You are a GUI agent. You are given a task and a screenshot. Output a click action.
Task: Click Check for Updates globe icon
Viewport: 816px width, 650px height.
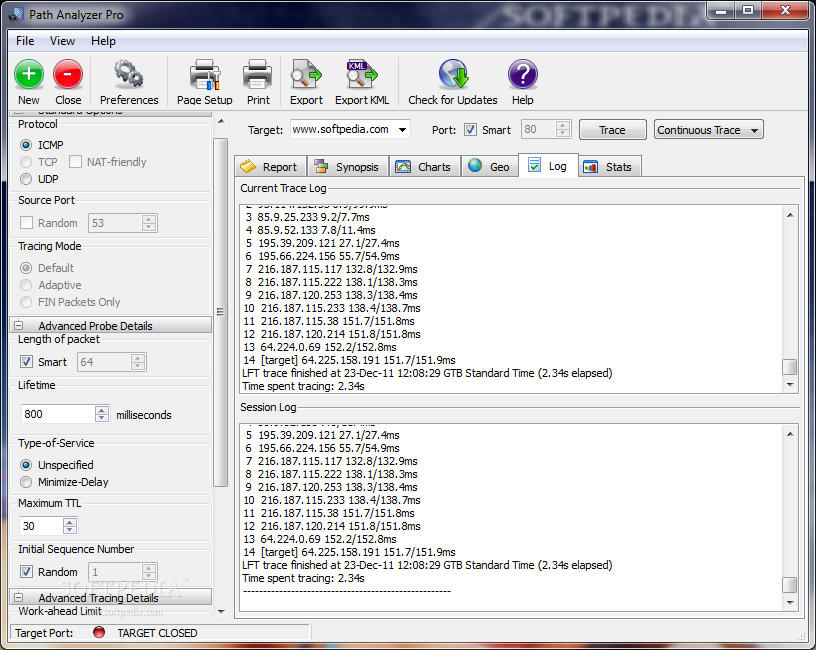453,74
